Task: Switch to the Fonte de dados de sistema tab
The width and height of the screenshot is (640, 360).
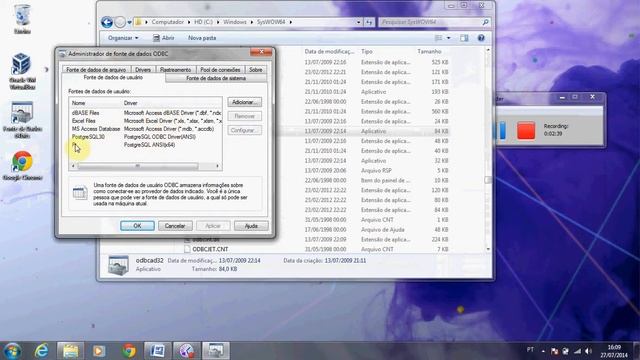Action: click(216, 78)
